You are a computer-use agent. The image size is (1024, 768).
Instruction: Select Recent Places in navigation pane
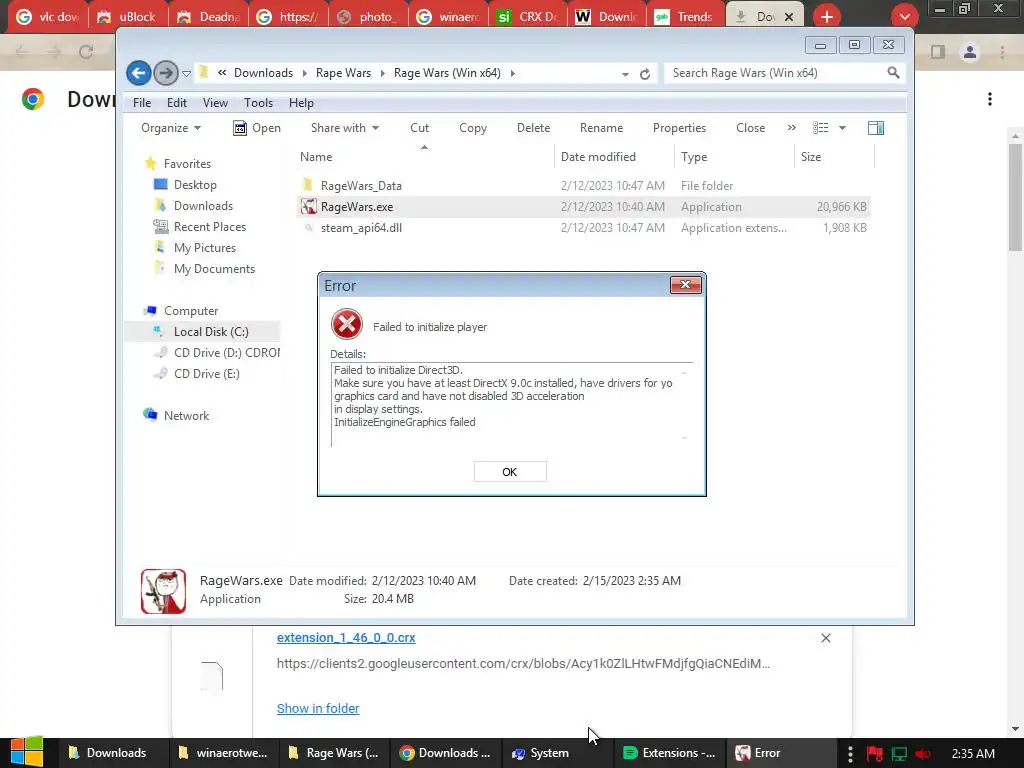pos(210,227)
